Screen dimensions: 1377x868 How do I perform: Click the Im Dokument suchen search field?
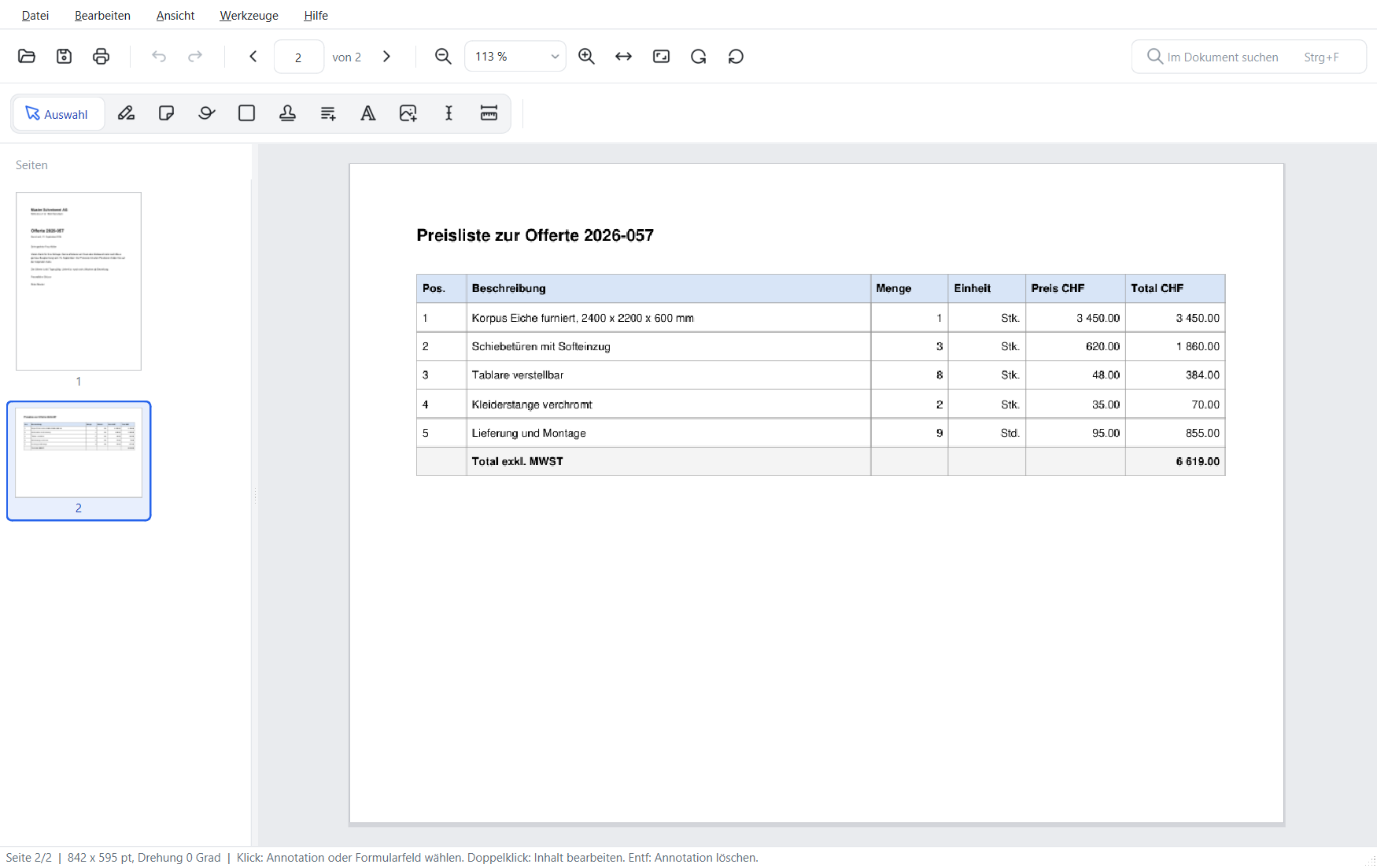coord(1249,57)
